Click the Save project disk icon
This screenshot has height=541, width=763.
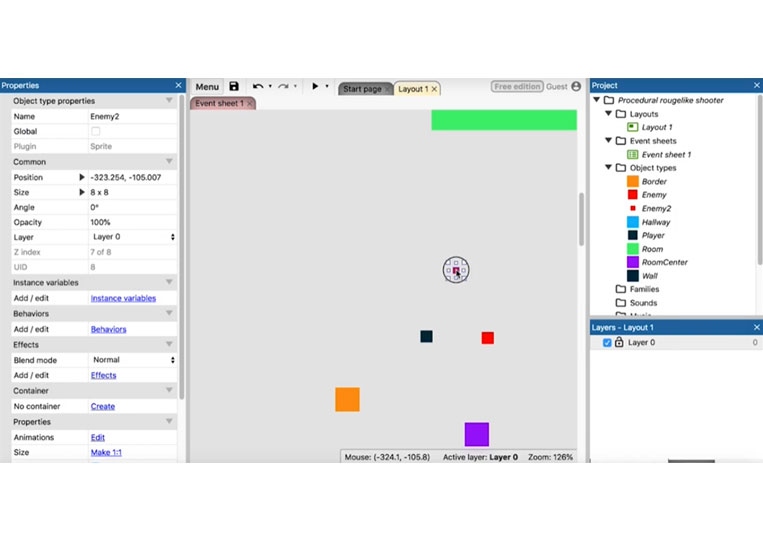pos(234,86)
